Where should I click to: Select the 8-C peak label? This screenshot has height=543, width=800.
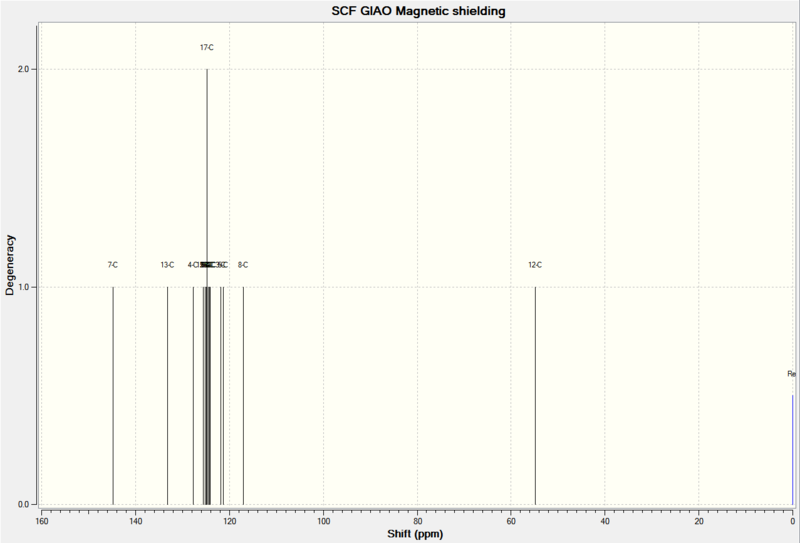pos(243,265)
